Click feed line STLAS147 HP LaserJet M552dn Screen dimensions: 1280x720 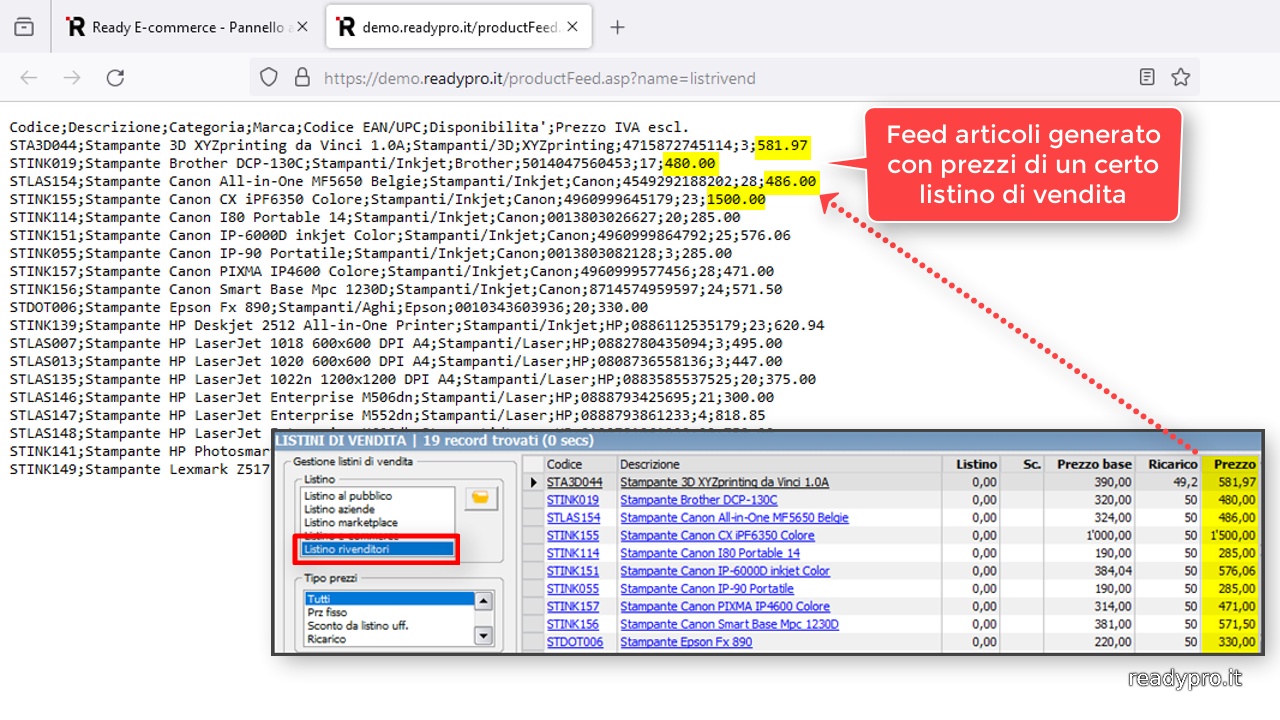[387, 415]
